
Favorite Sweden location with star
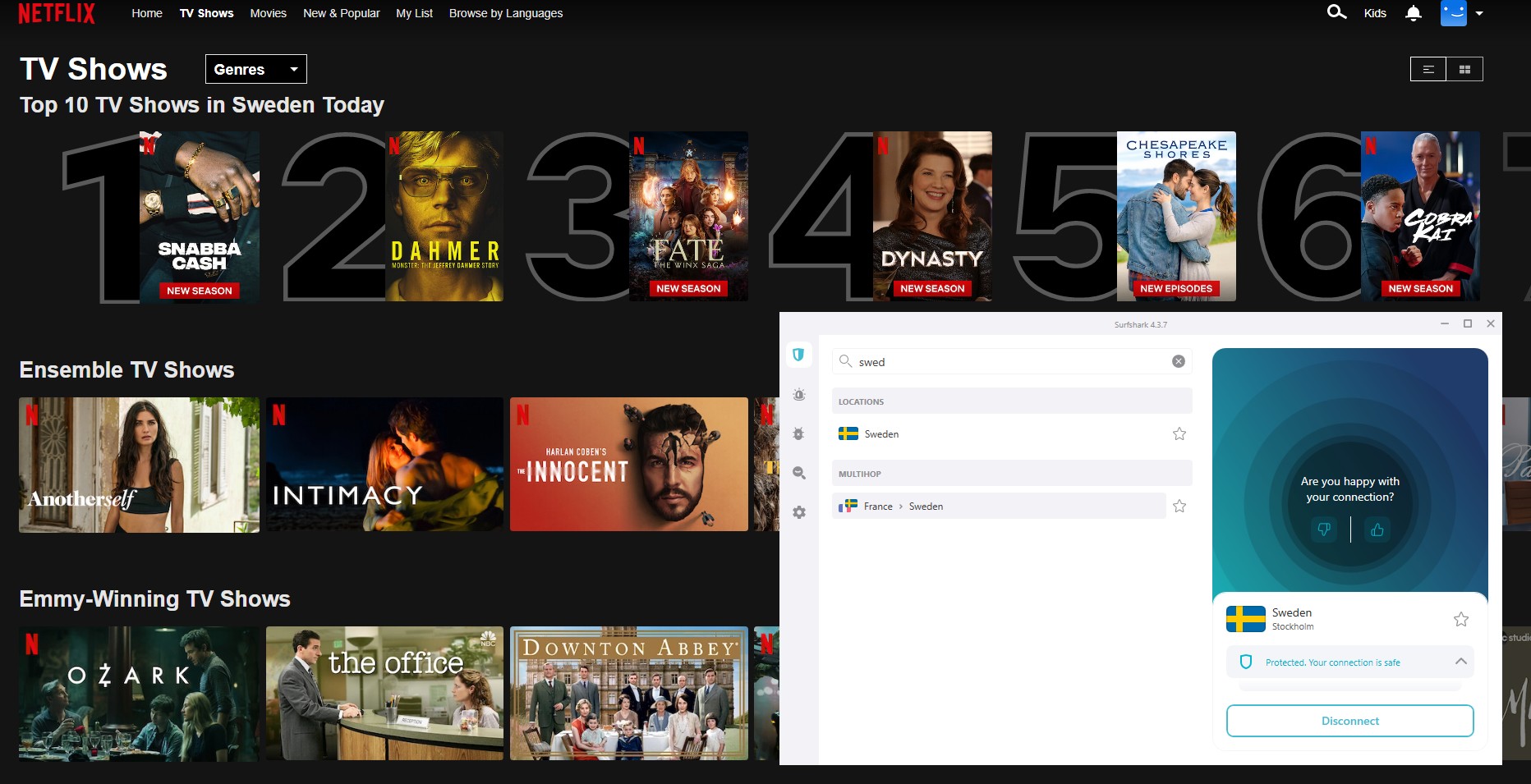click(1179, 433)
